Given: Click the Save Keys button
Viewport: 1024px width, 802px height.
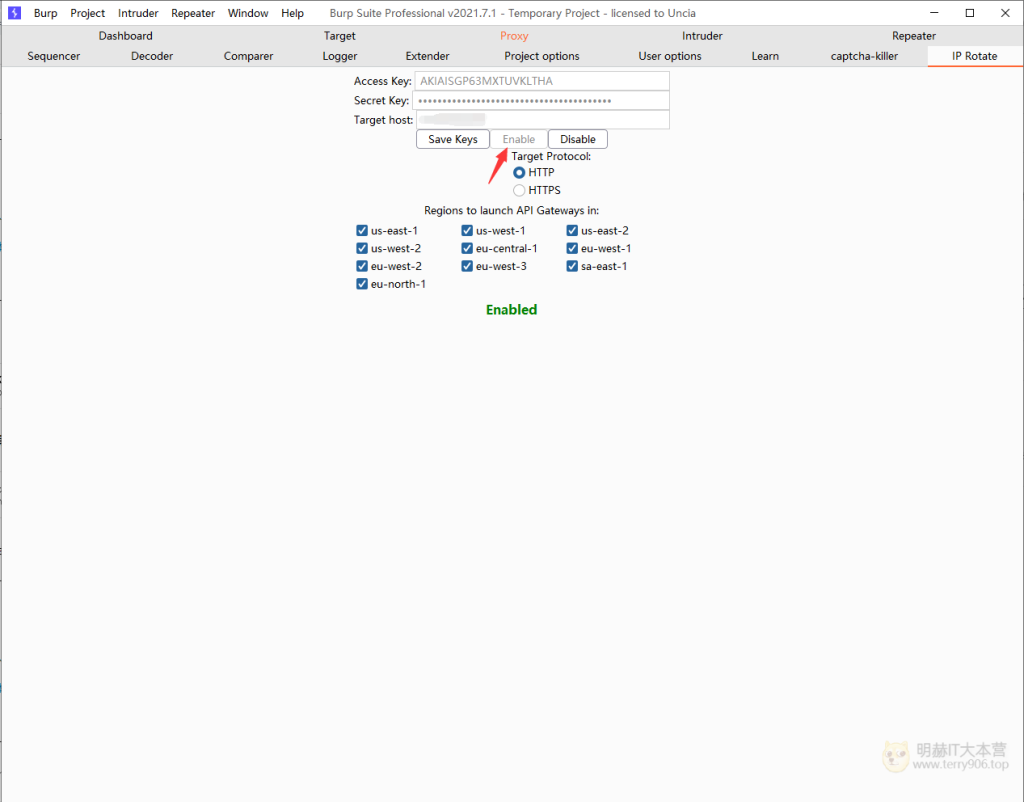Looking at the screenshot, I should 453,139.
